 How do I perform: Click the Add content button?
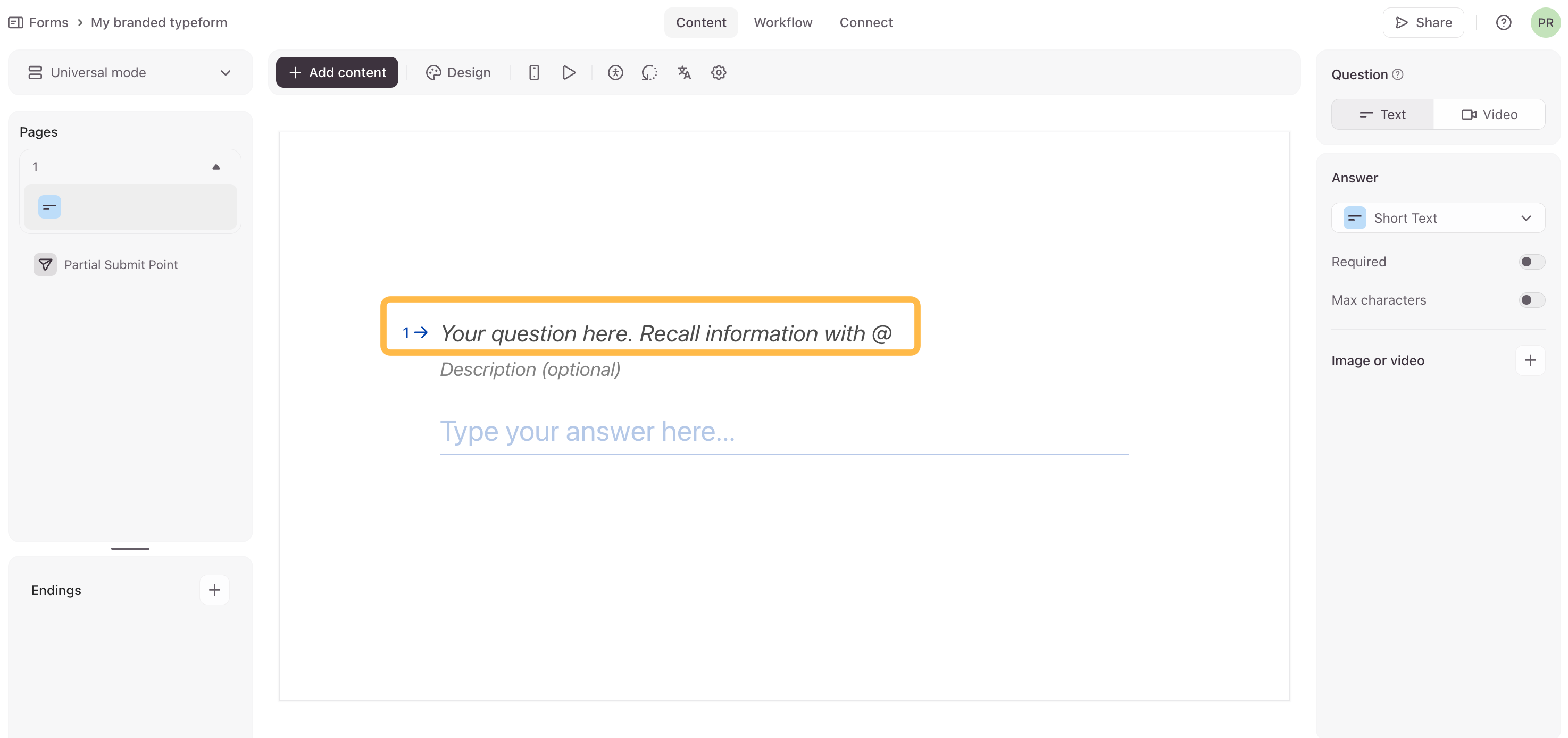click(x=337, y=72)
